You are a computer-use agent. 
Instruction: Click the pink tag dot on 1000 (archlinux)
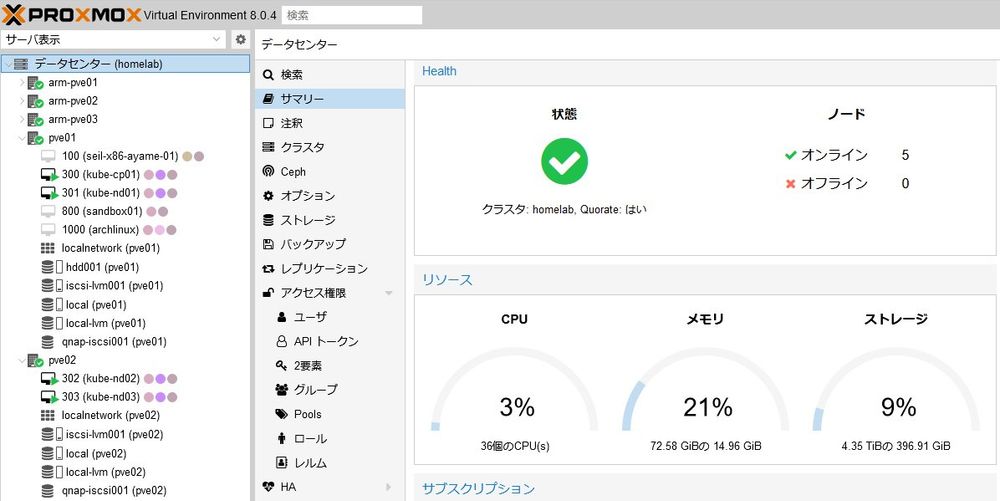point(160,230)
